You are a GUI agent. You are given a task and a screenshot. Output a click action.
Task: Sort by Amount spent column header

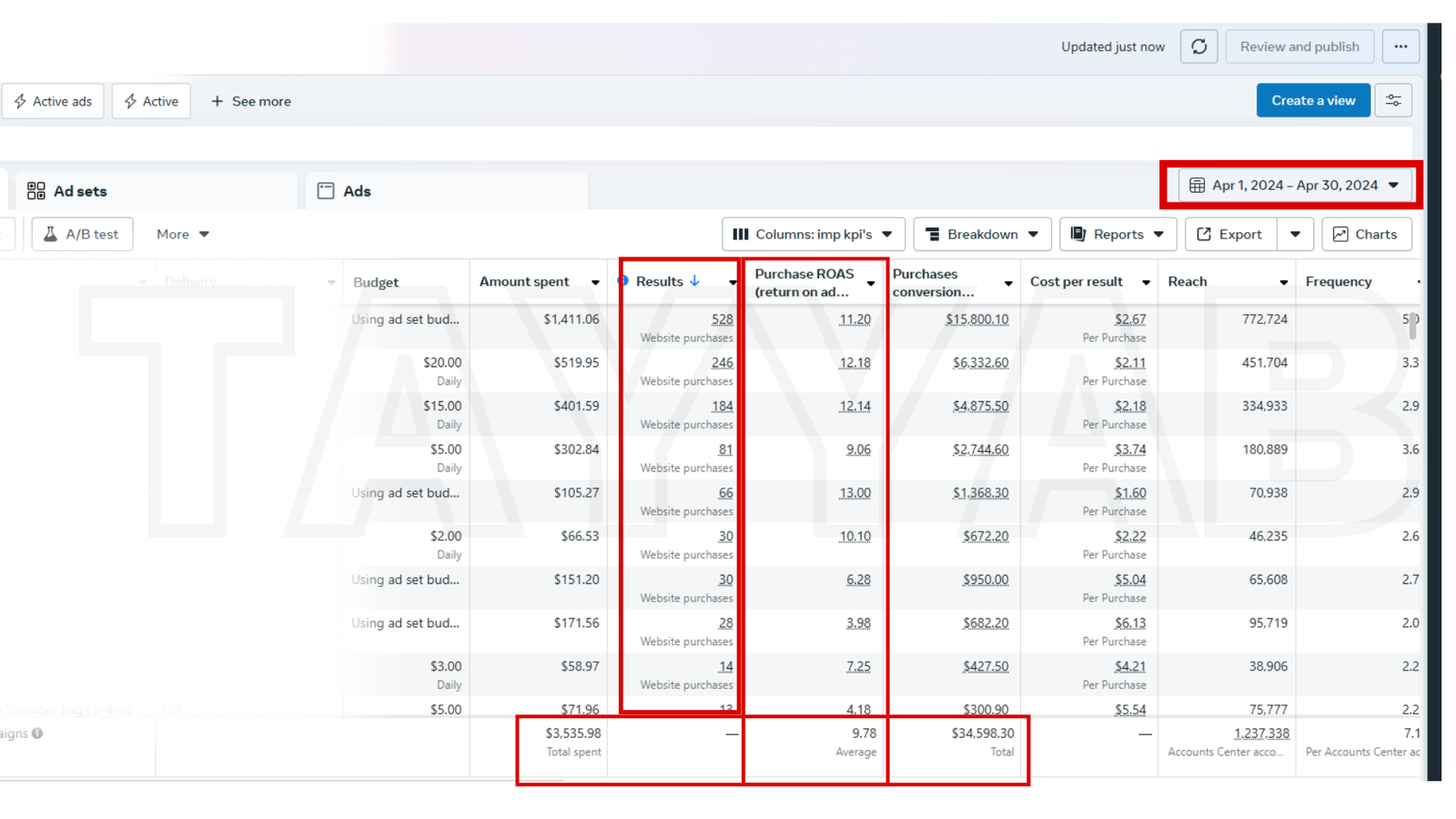[524, 282]
